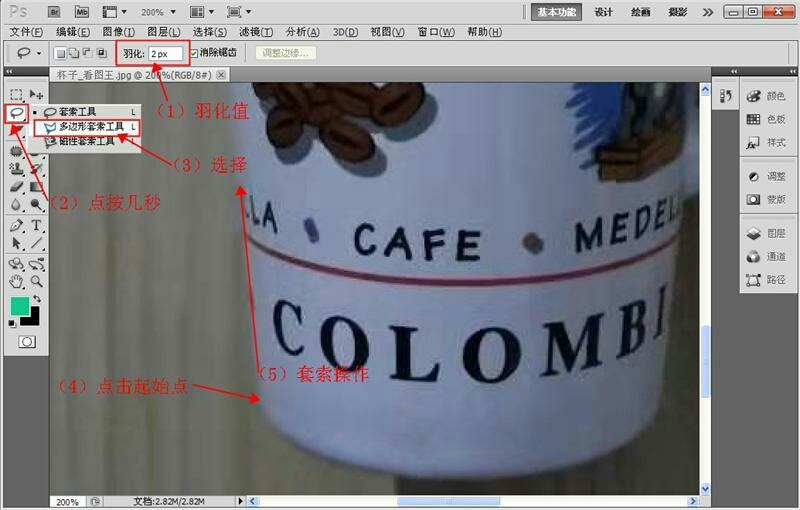The width and height of the screenshot is (800, 510).
Task: Choose the Clone Stamp tool
Action: 16,168
